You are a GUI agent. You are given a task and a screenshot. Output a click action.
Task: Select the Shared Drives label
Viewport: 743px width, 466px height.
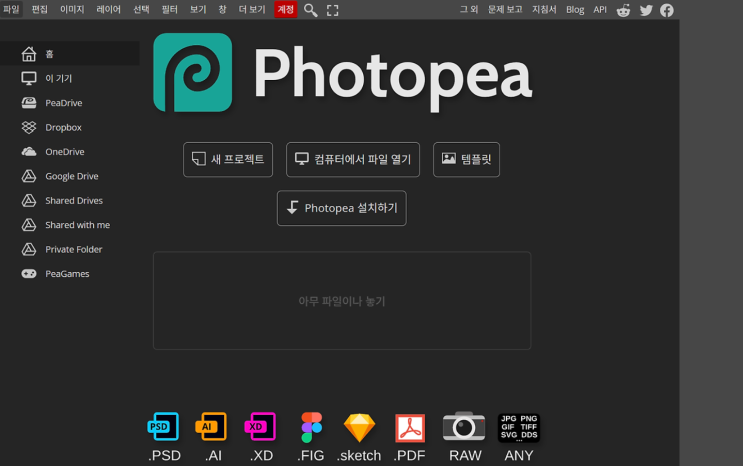[x=74, y=201]
